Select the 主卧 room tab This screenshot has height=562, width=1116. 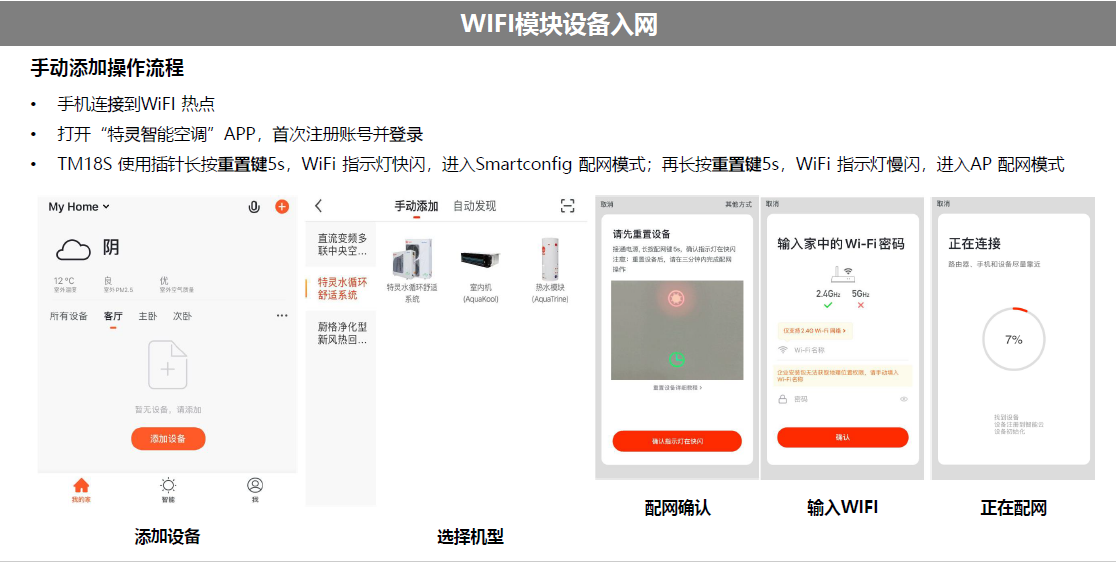point(147,316)
